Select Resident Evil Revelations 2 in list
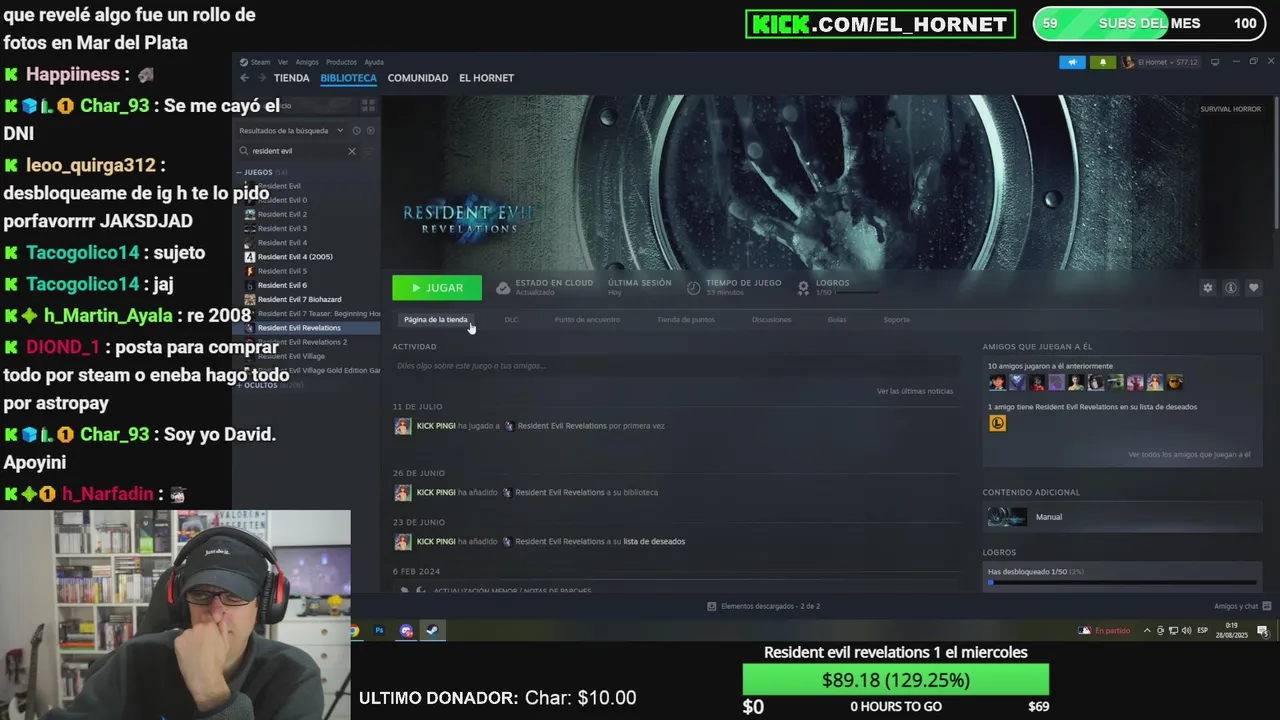 (x=302, y=342)
